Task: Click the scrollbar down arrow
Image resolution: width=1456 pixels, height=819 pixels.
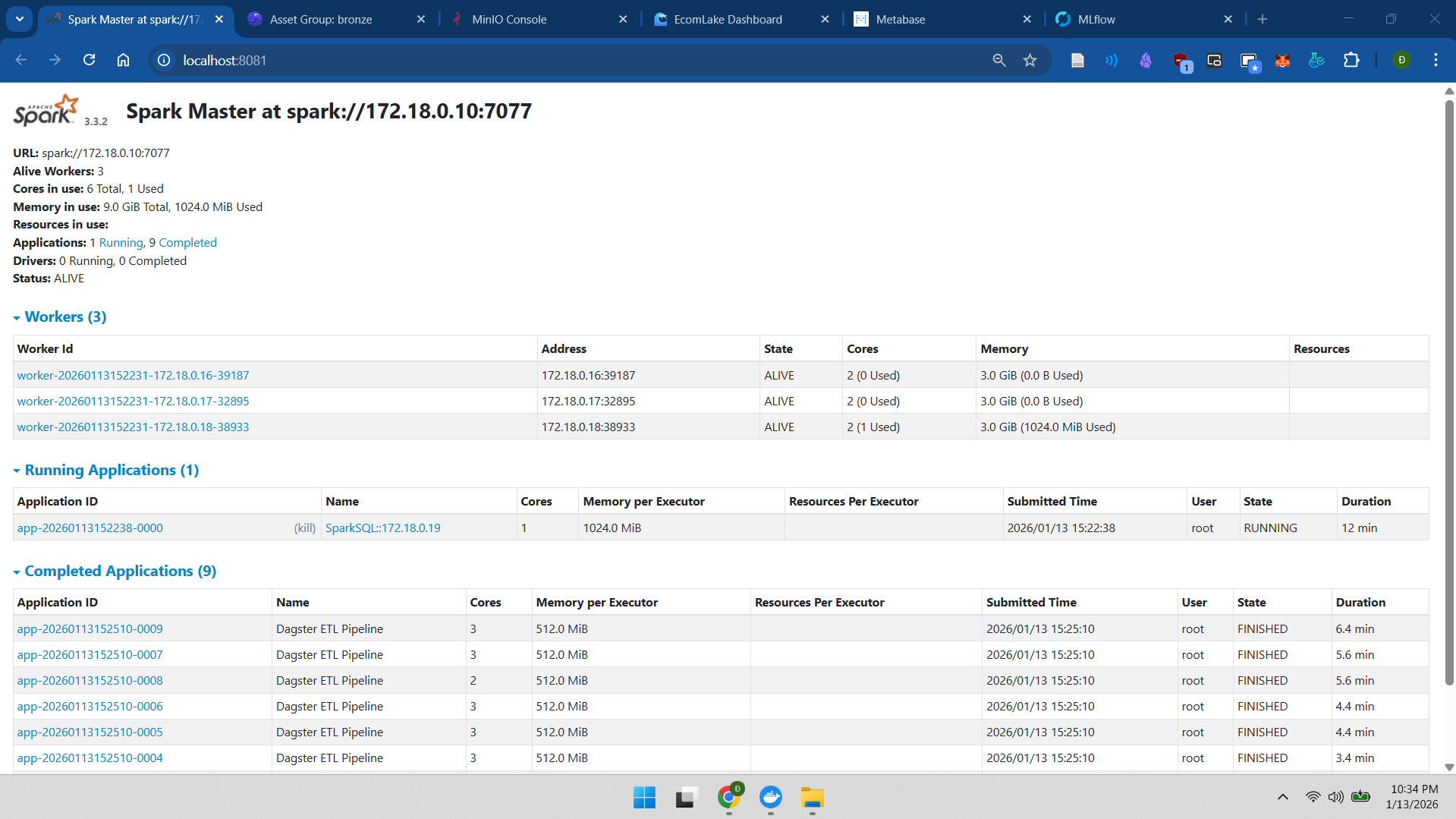Action: point(1448,767)
